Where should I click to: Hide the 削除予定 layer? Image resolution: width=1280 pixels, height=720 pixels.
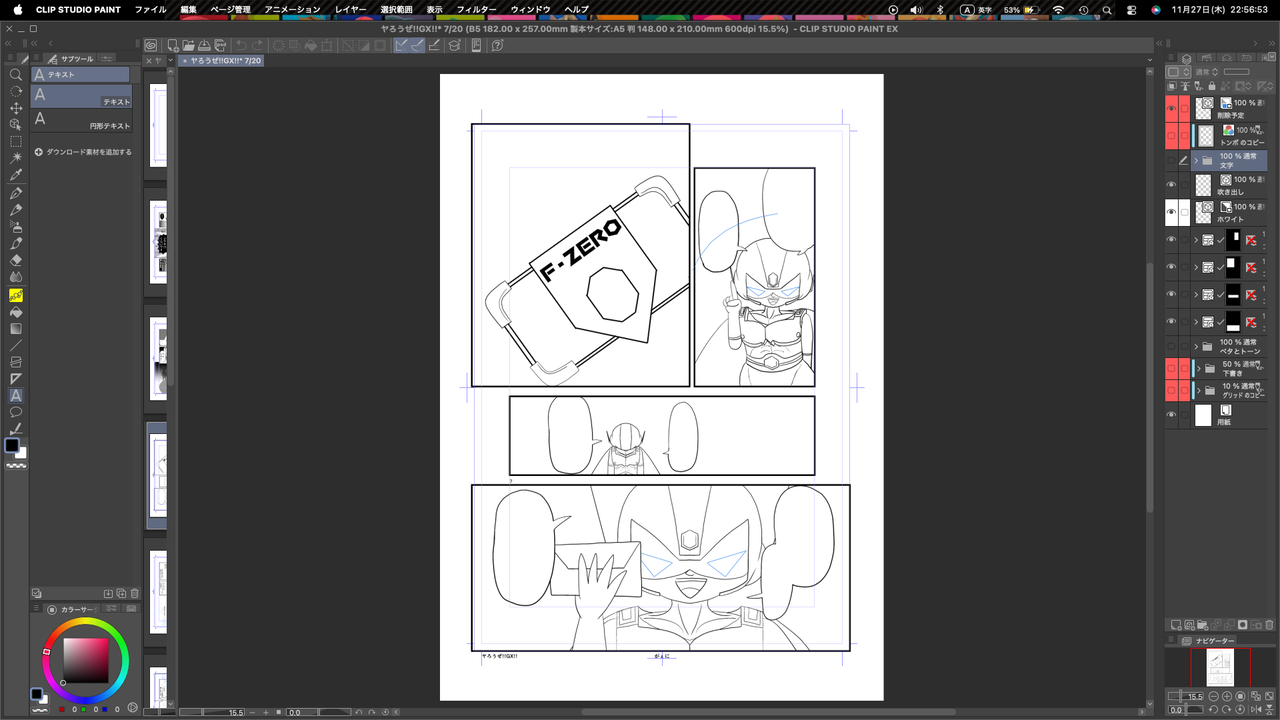[1172, 108]
